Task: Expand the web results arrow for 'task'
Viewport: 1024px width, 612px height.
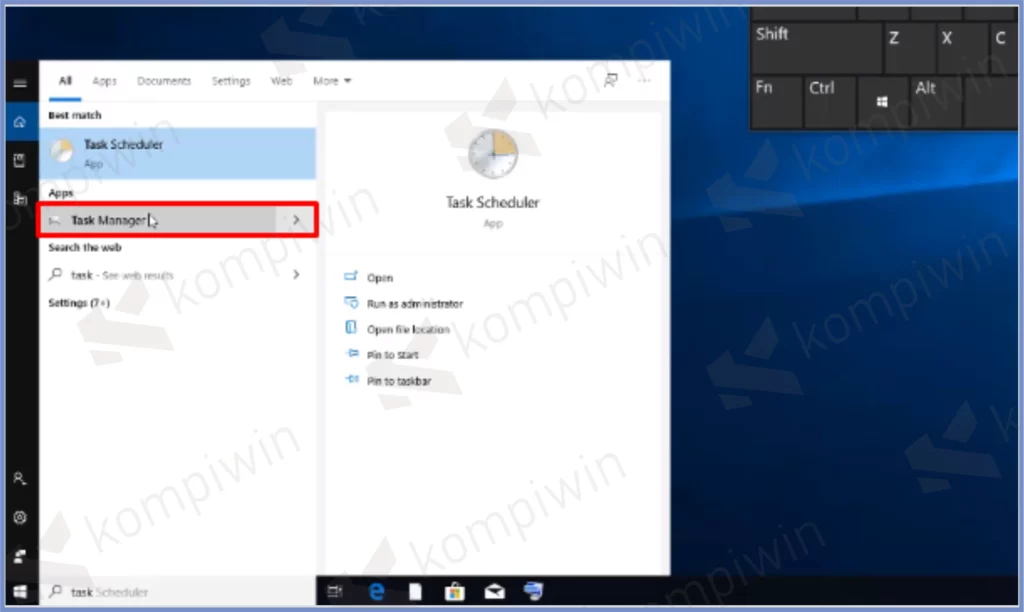Action: coord(295,274)
